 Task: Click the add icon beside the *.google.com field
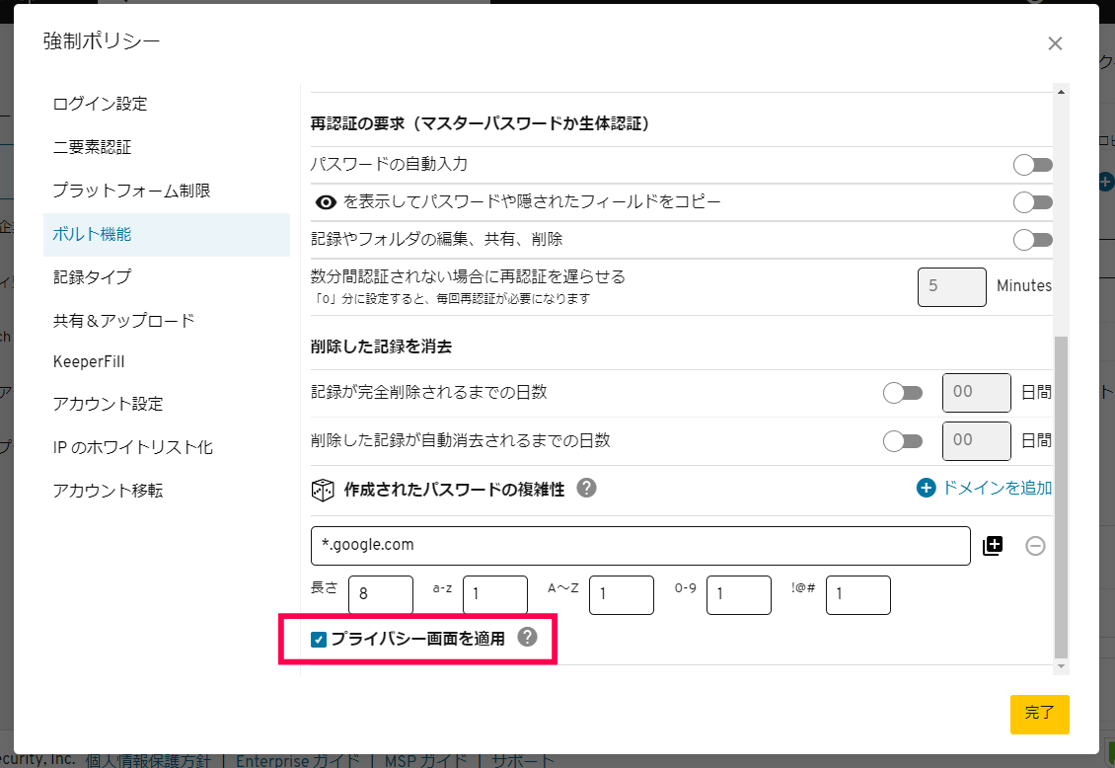click(991, 545)
